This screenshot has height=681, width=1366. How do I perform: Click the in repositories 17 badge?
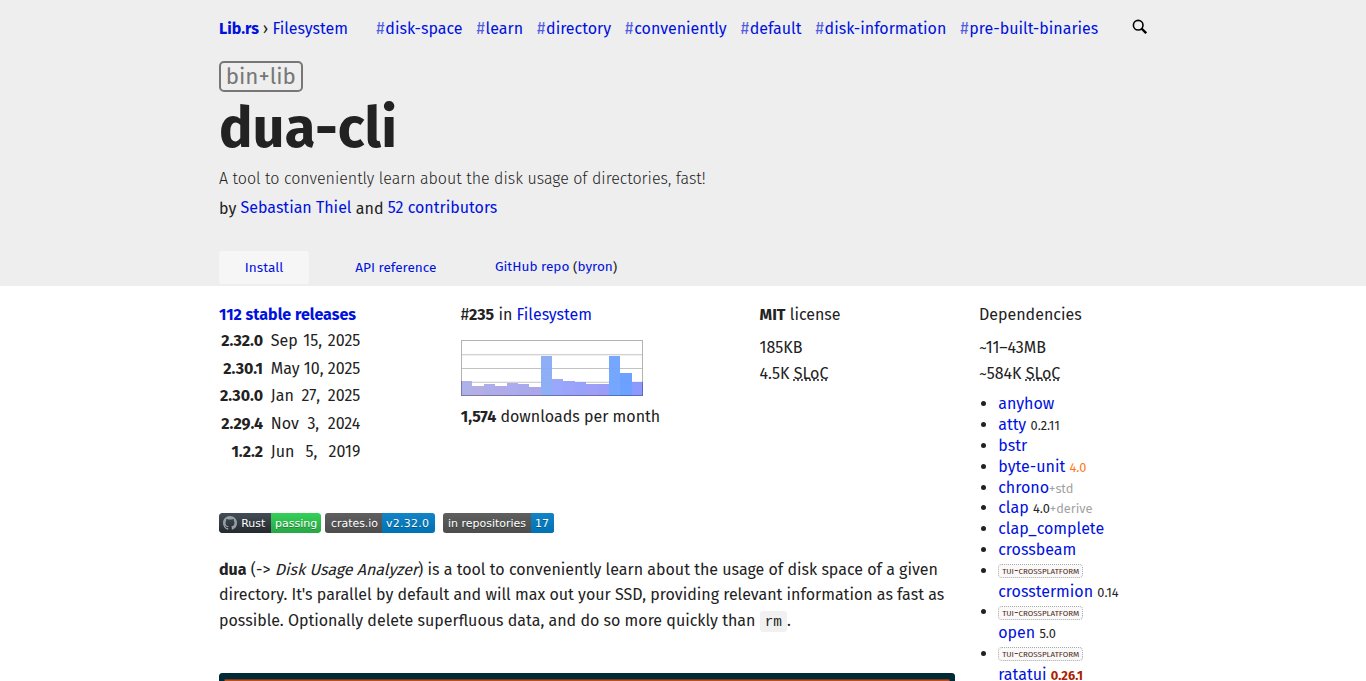coord(498,523)
